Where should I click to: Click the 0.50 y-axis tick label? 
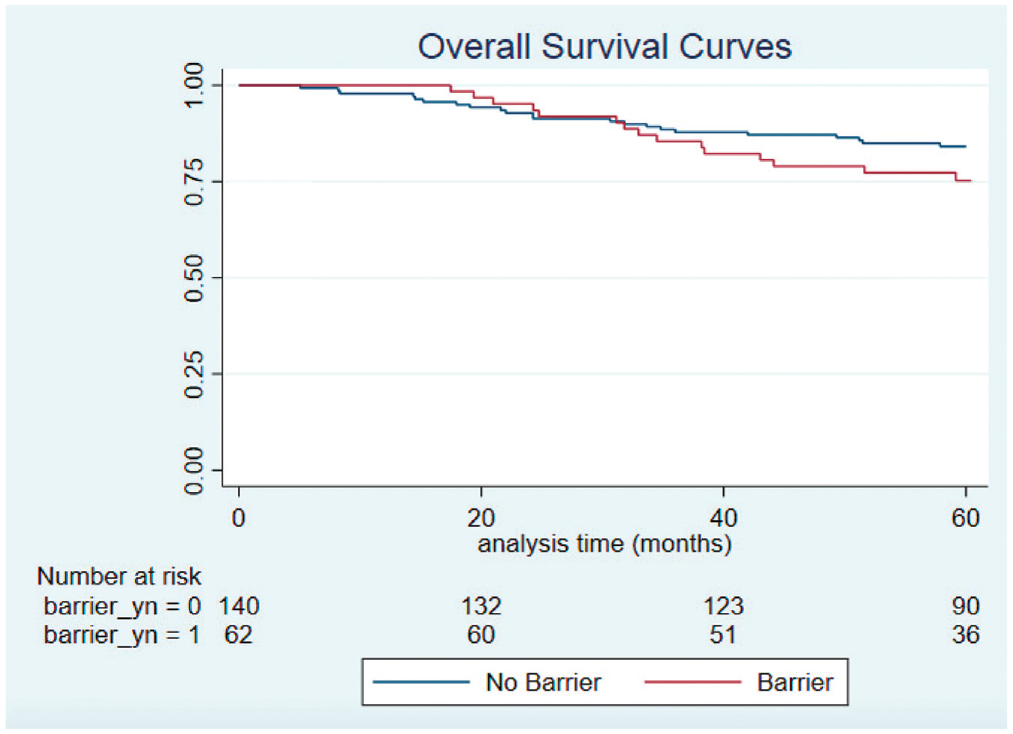[193, 278]
